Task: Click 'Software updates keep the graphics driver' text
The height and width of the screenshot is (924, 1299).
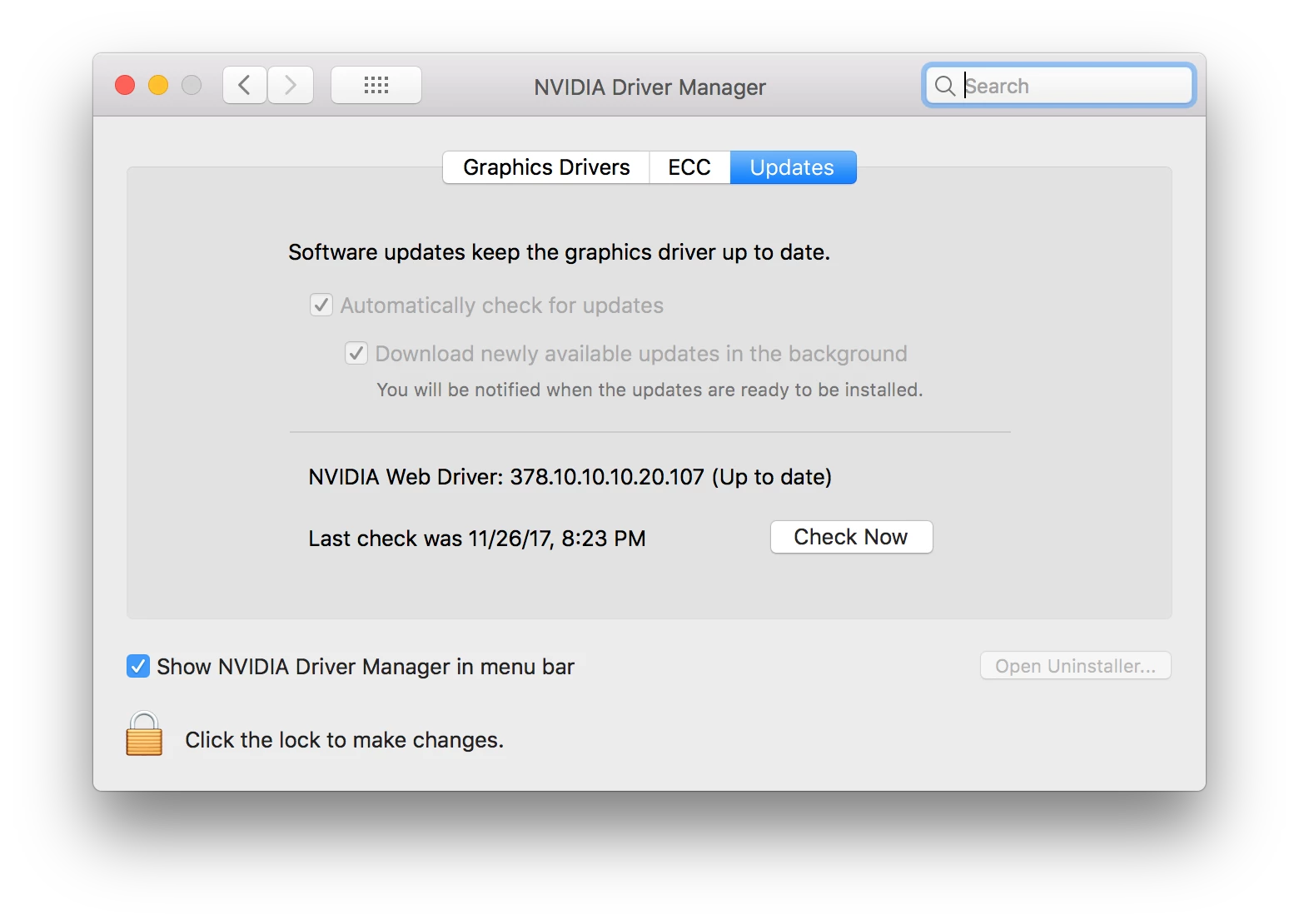Action: point(560,252)
